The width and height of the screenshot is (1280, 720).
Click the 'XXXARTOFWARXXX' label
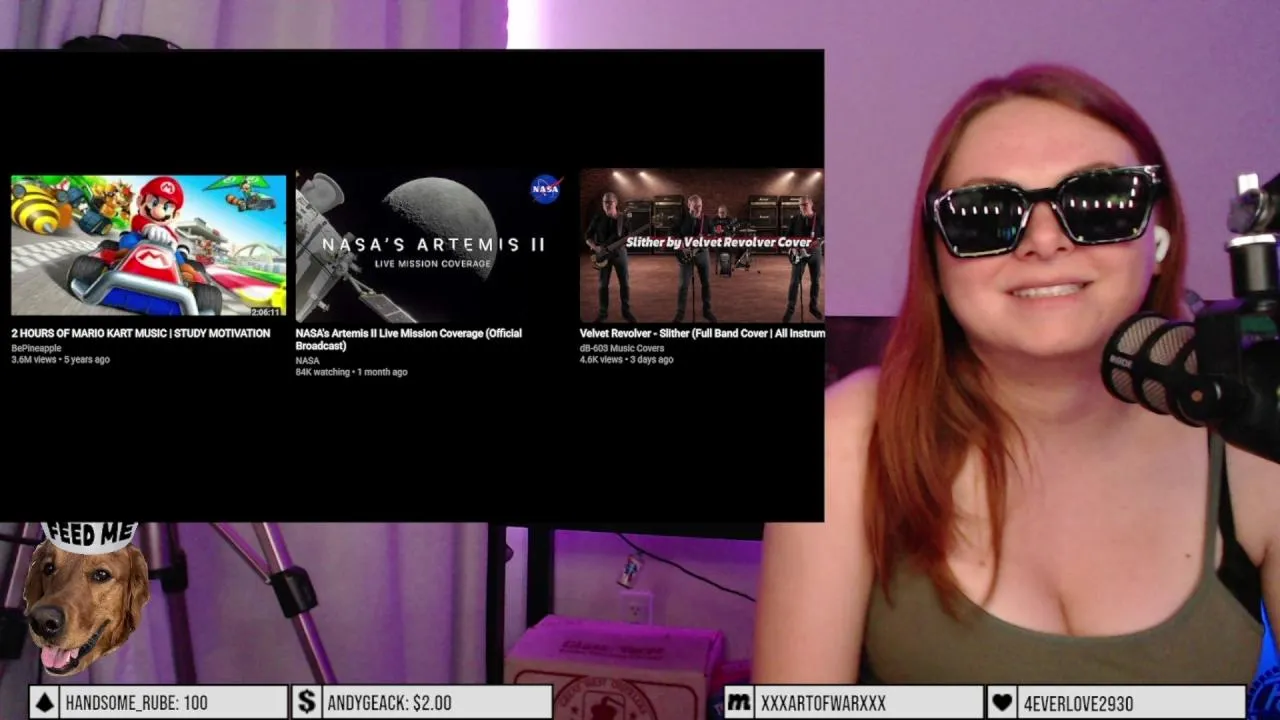point(823,703)
